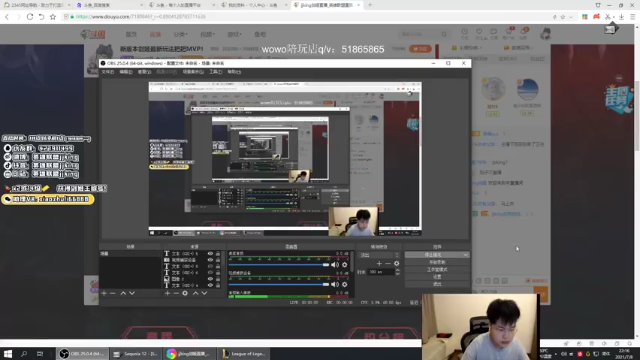Open OBS settings button in controls
Screen dimensions: 640x360
437,277
